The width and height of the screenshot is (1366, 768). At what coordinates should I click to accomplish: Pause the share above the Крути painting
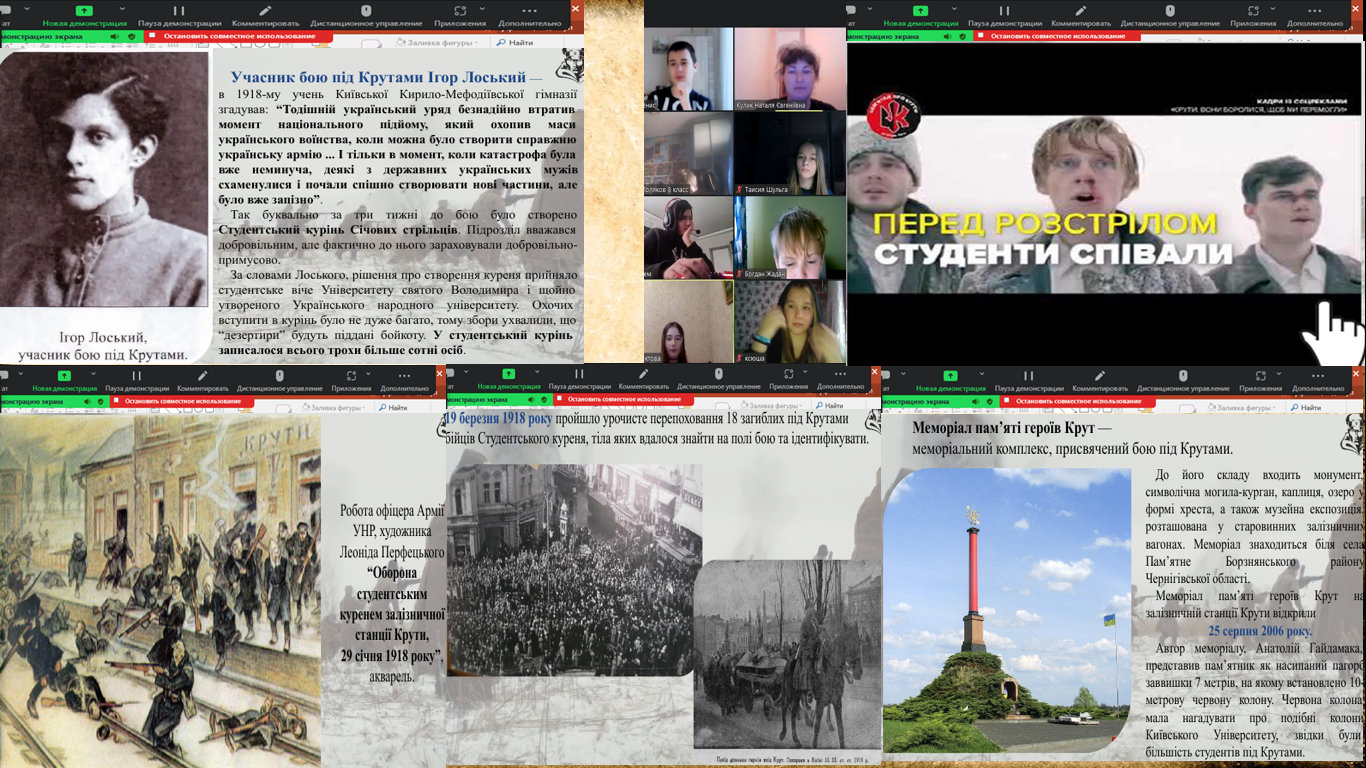137,375
